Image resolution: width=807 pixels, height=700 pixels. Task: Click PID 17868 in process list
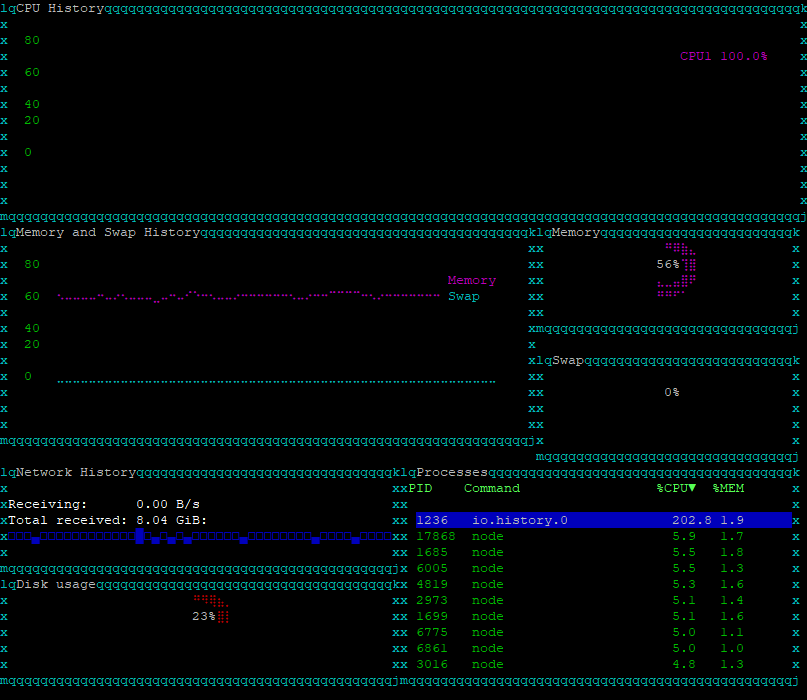pos(435,536)
